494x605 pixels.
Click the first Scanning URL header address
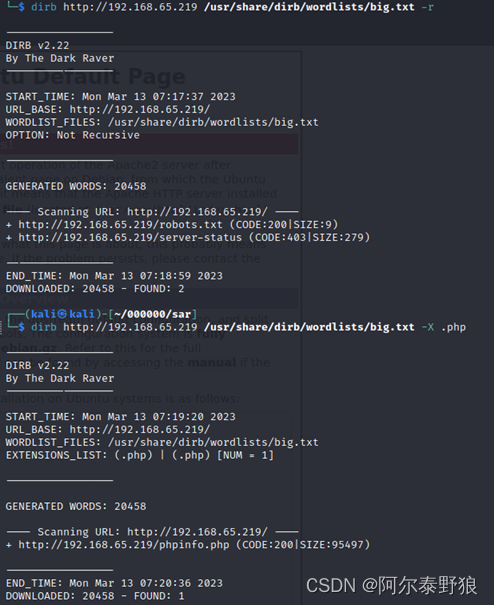(x=197, y=212)
